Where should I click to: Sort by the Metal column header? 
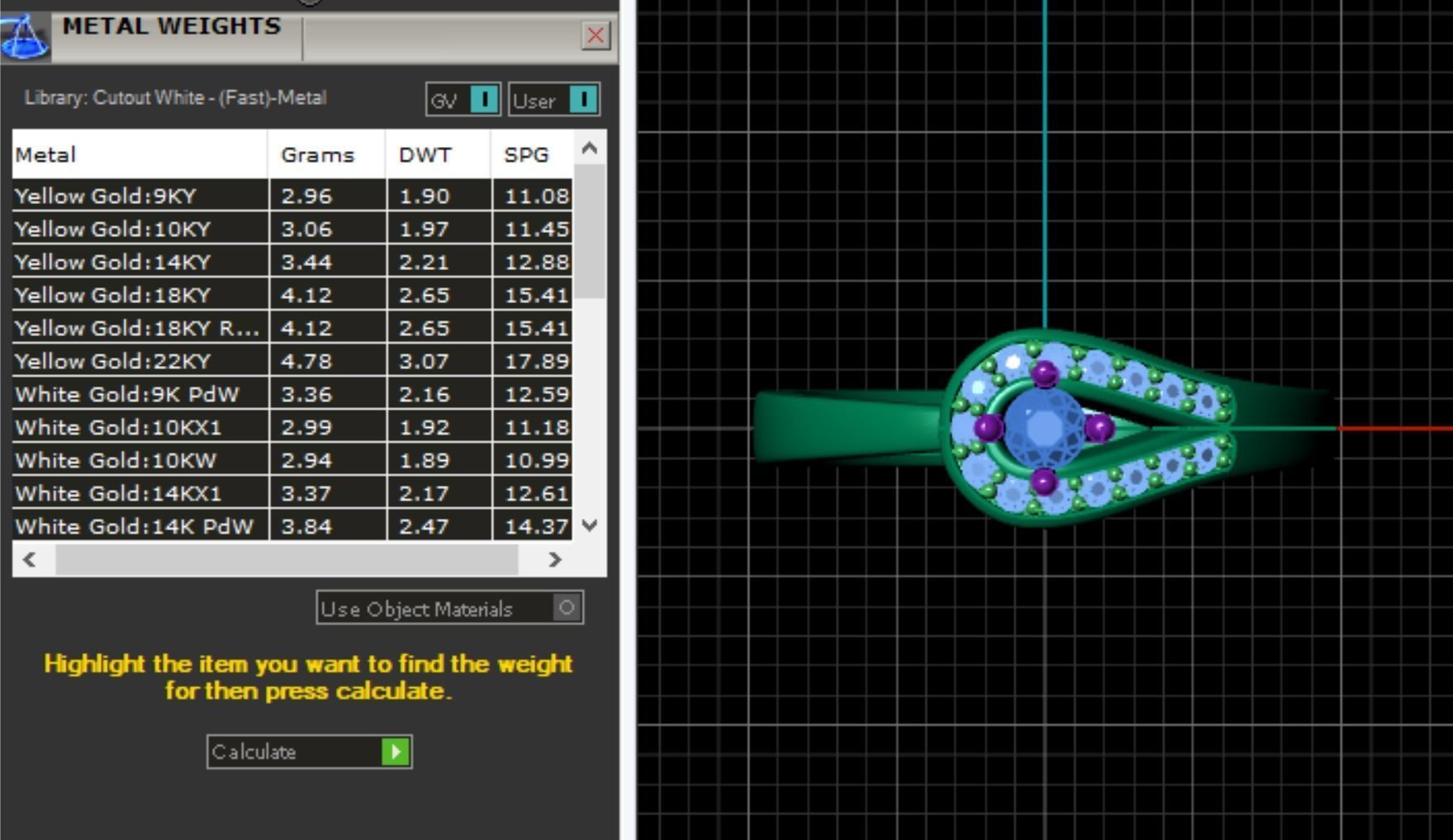(140, 154)
